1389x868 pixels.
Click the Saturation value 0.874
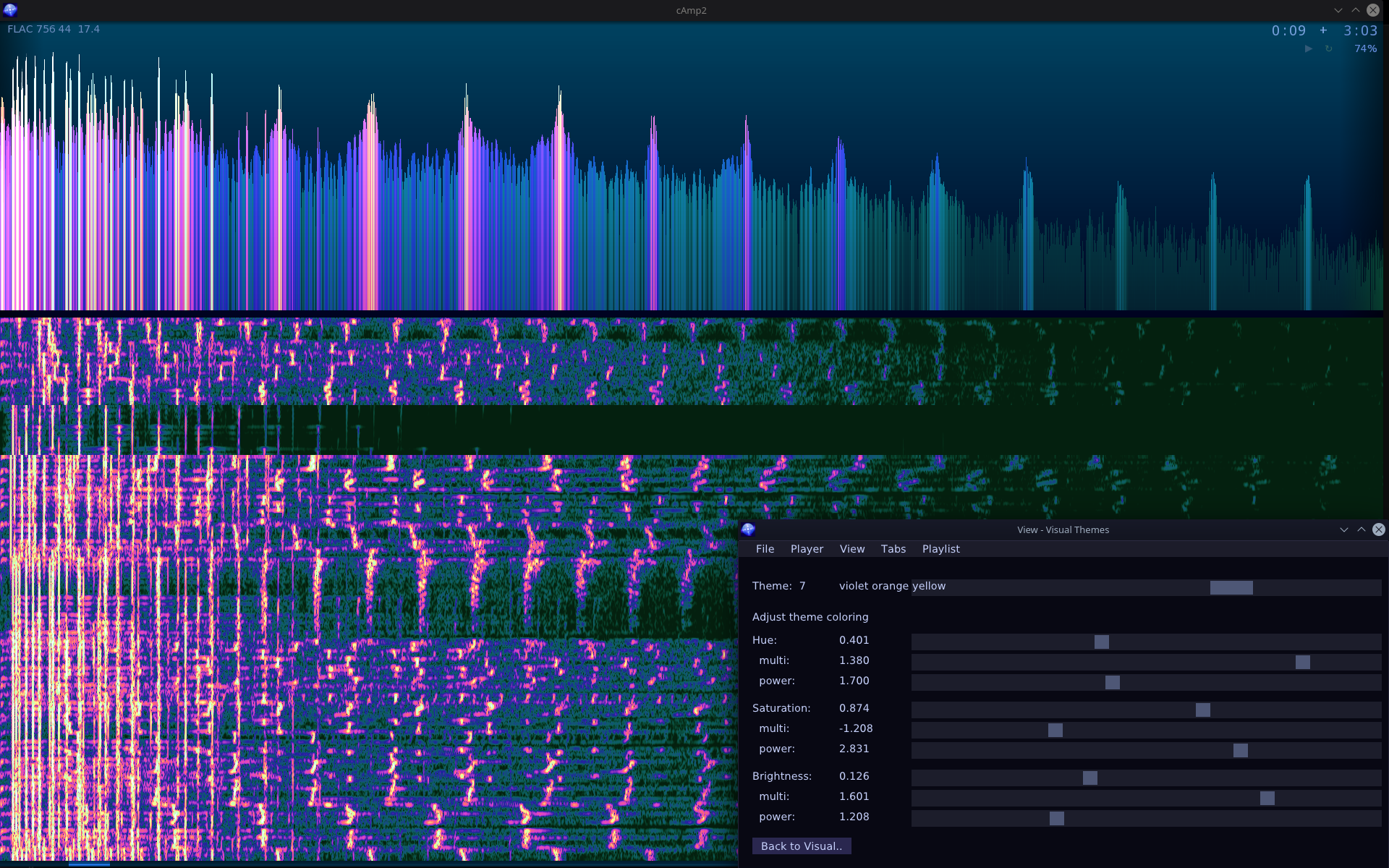tap(854, 708)
